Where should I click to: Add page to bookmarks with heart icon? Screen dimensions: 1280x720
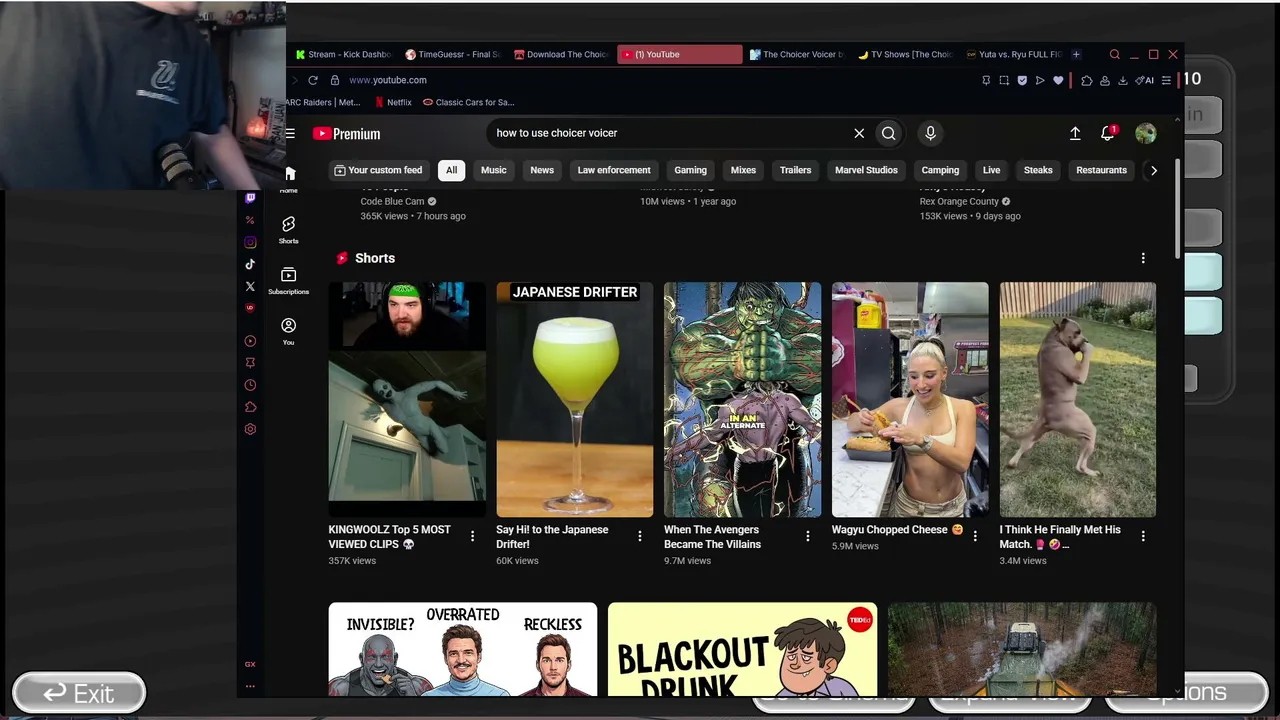pyautogui.click(x=1058, y=80)
